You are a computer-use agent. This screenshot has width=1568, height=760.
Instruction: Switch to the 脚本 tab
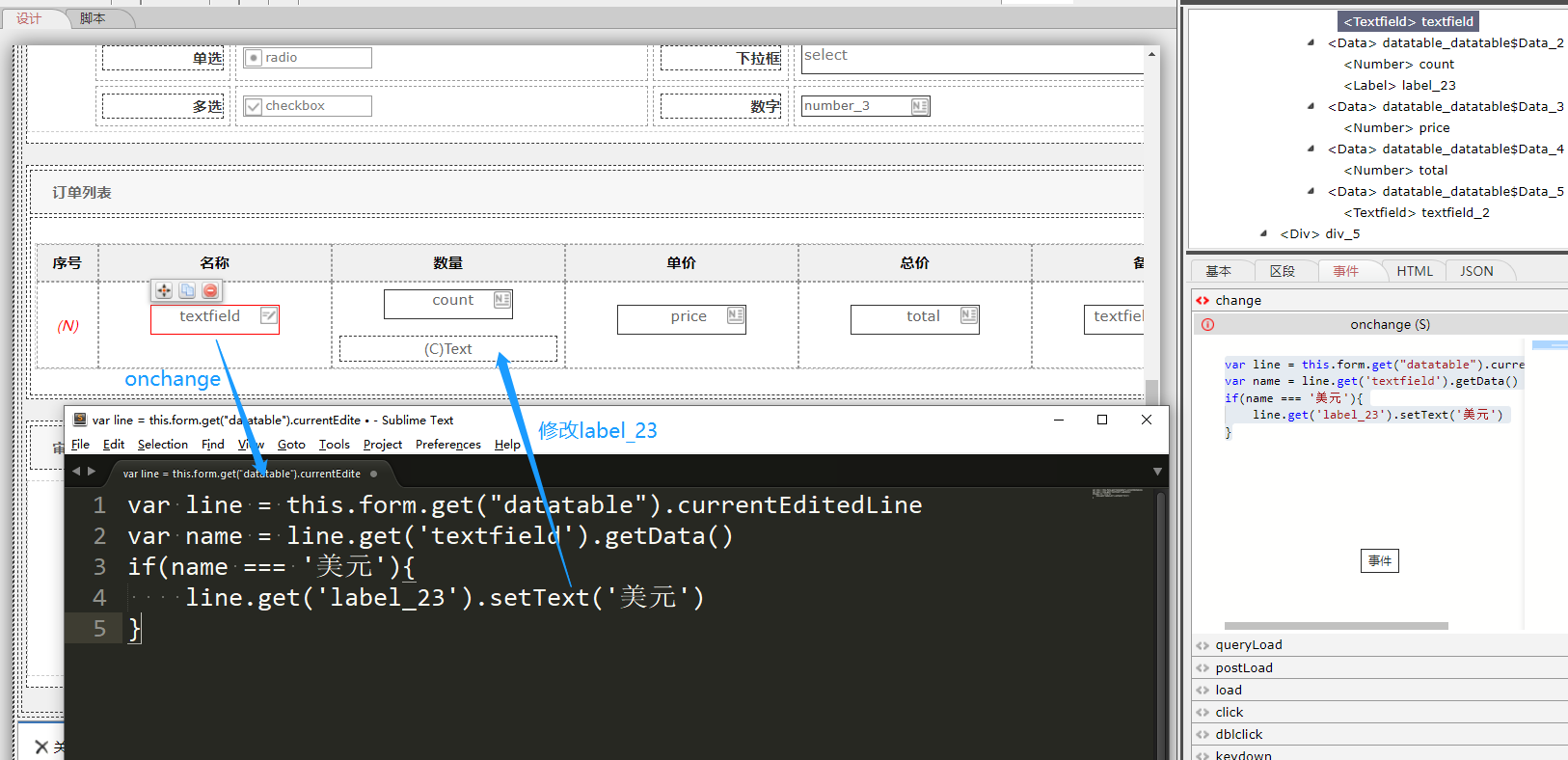pos(93,18)
